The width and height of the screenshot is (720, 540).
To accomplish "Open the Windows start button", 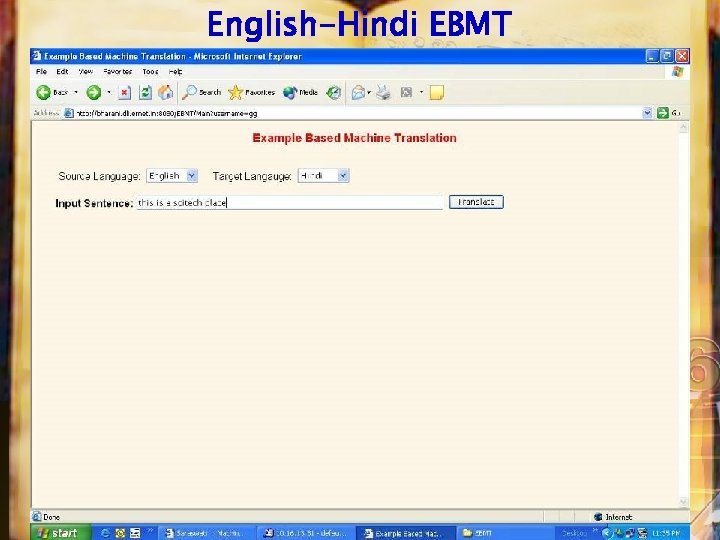I will (61, 533).
